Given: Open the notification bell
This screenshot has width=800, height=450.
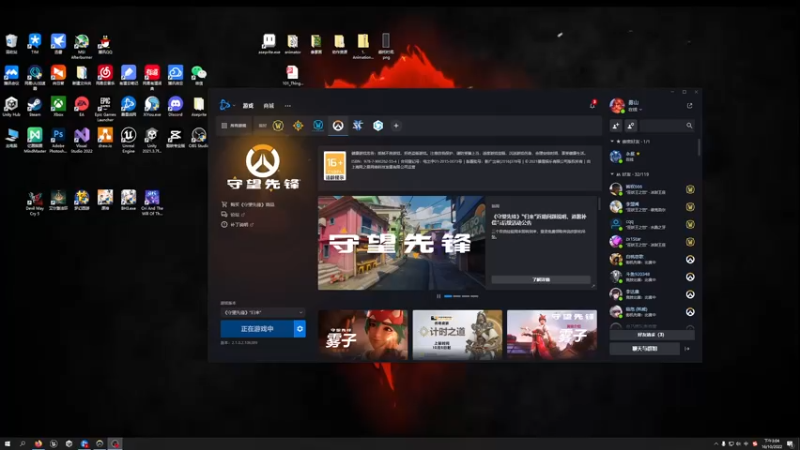Looking at the screenshot, I should (592, 105).
